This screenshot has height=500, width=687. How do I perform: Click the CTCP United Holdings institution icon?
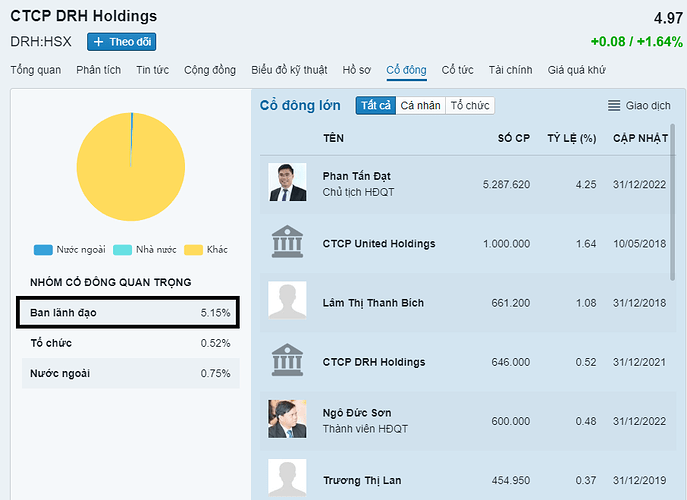[287, 242]
